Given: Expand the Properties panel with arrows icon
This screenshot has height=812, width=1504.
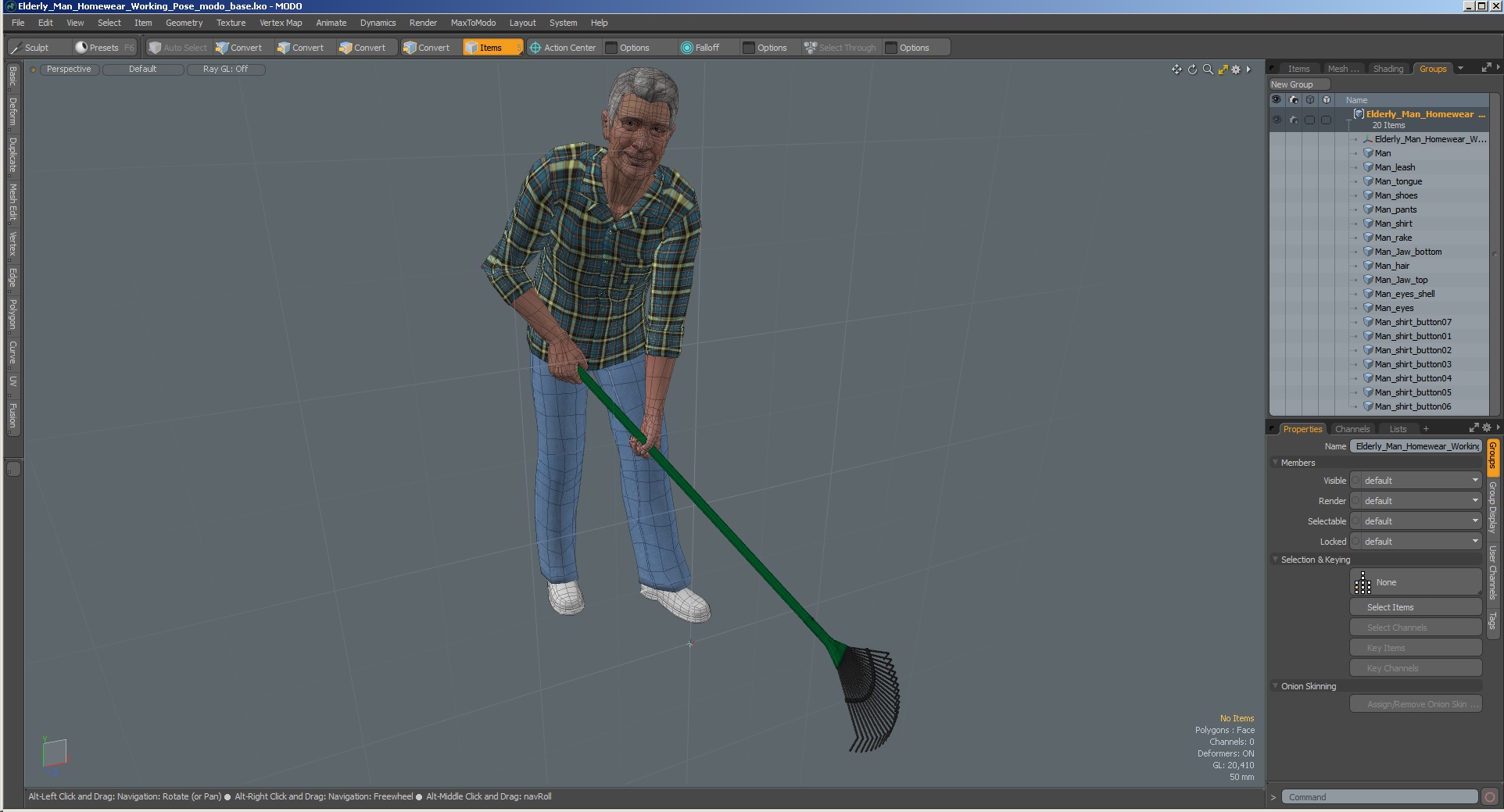Looking at the screenshot, I should click(1474, 428).
